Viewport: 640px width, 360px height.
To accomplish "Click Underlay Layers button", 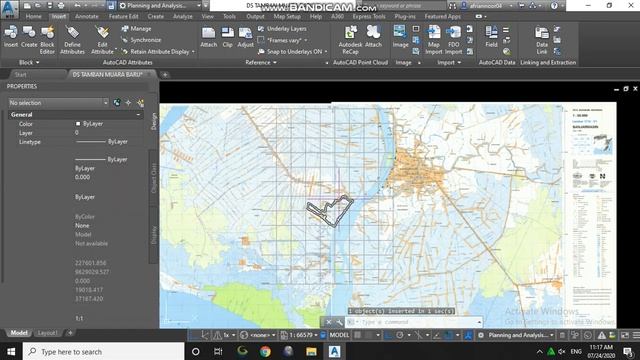I will [282, 29].
